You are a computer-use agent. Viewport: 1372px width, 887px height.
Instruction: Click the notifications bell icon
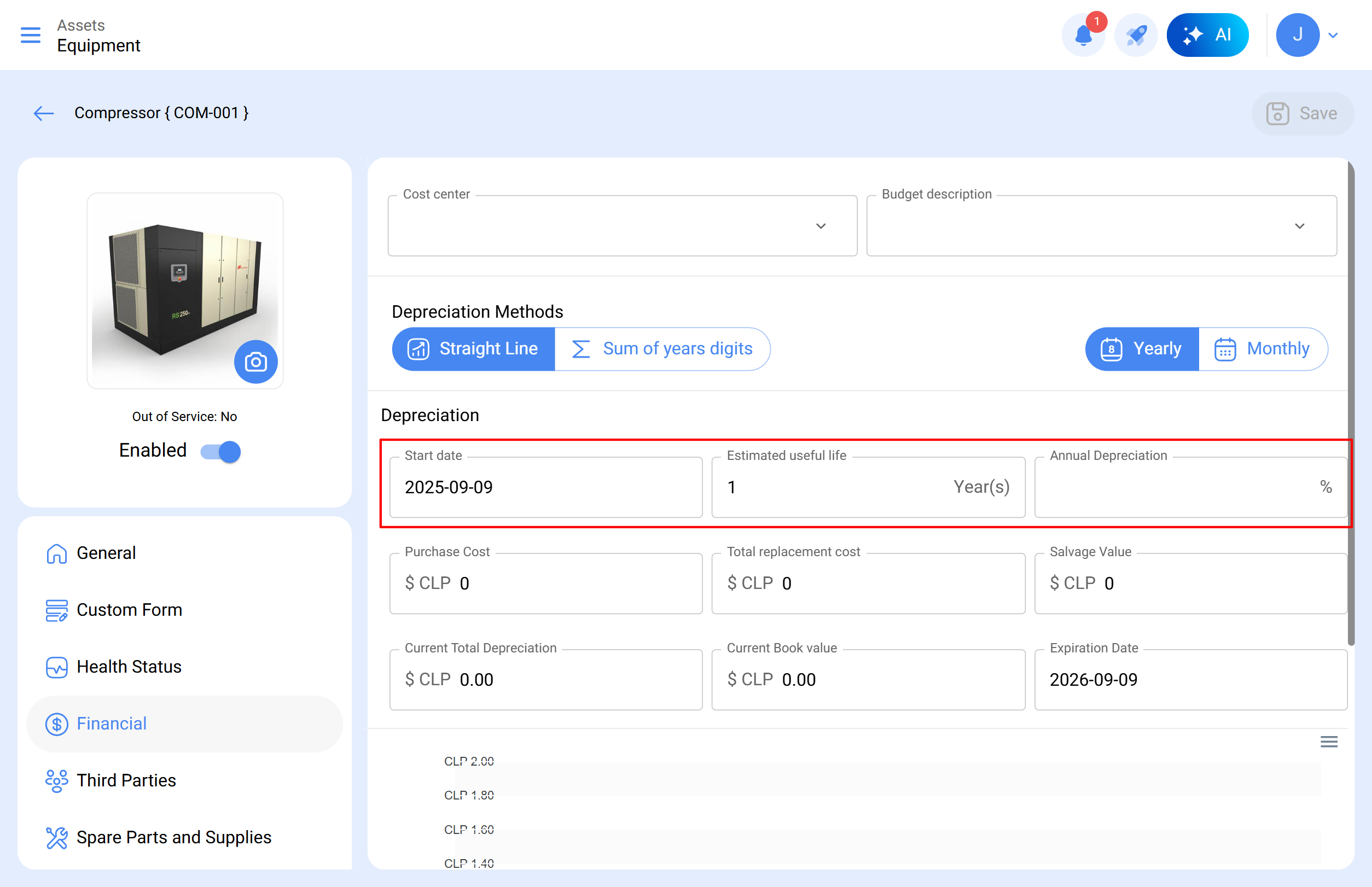coord(1083,35)
